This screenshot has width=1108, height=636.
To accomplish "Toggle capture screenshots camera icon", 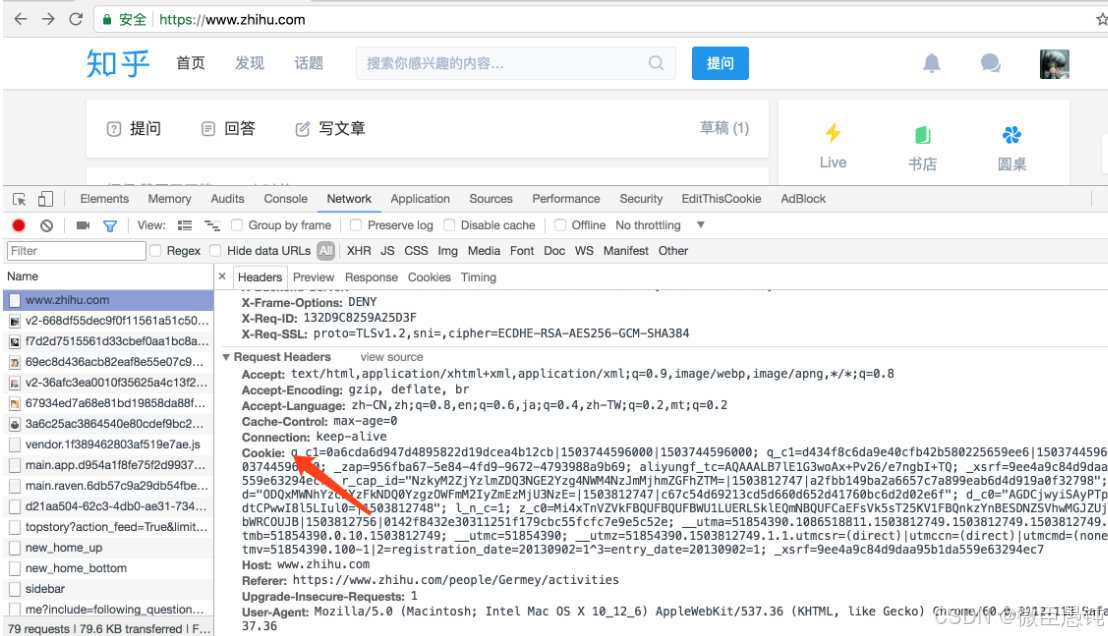I will [x=83, y=225].
